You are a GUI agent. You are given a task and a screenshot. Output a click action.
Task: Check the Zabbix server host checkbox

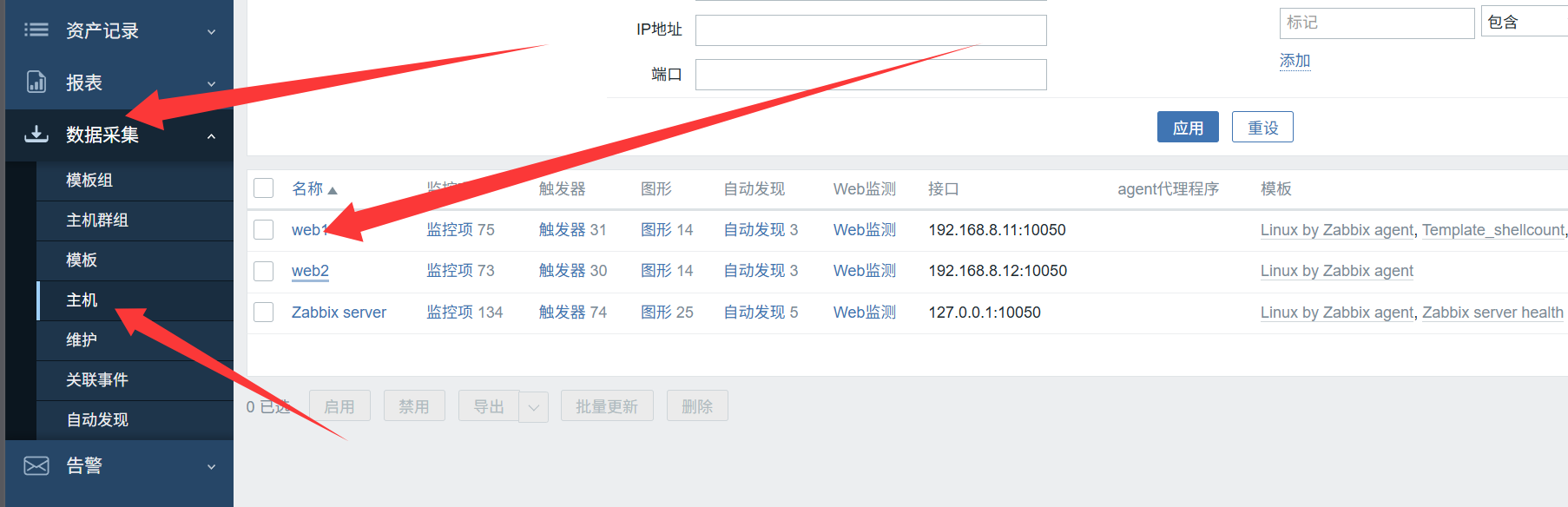tap(264, 312)
